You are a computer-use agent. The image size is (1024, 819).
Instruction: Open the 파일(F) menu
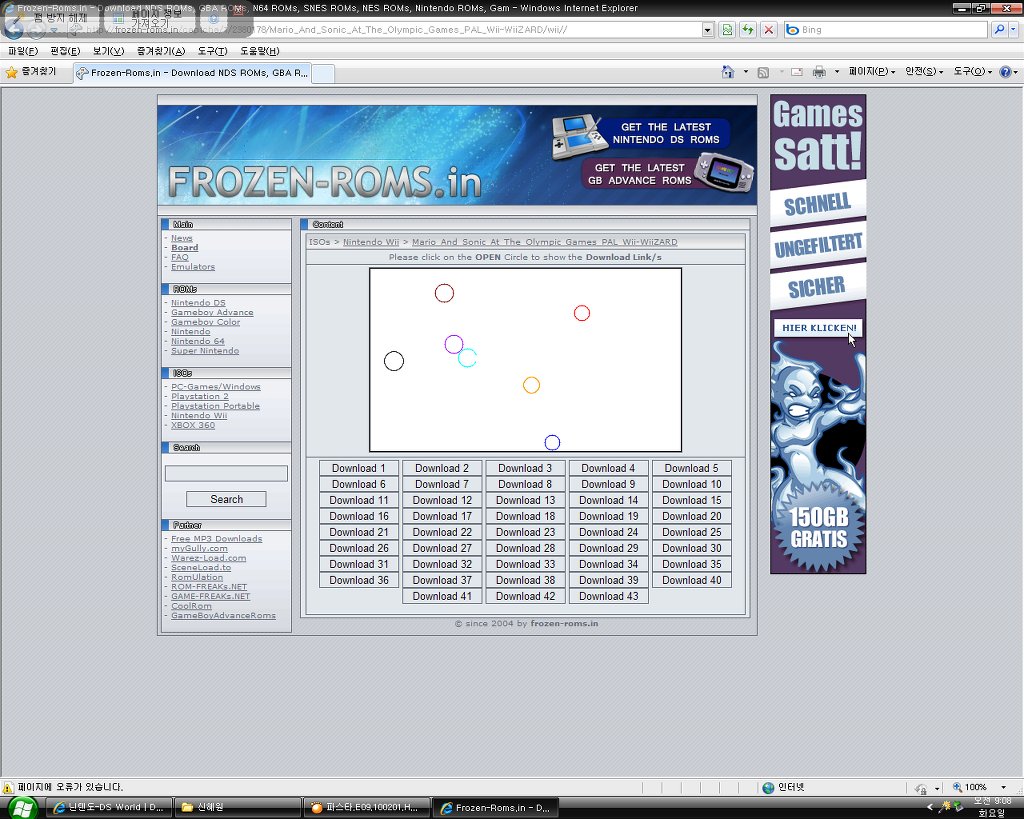(23, 51)
